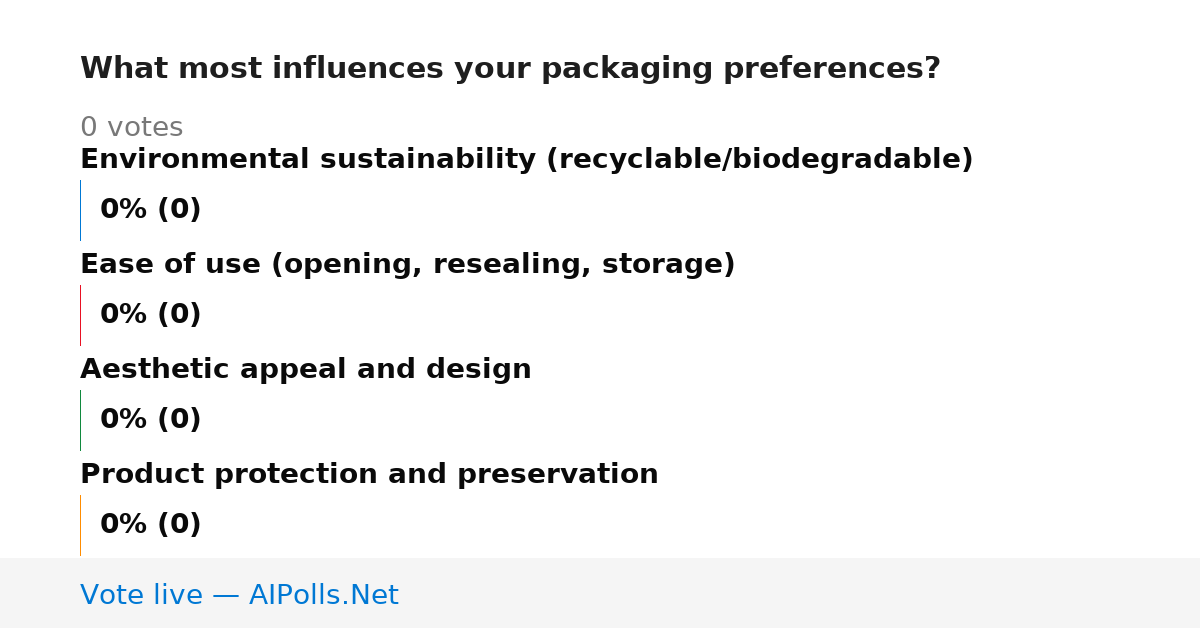
Task: Click the orange bar under Product protection
Action: click(x=80, y=525)
